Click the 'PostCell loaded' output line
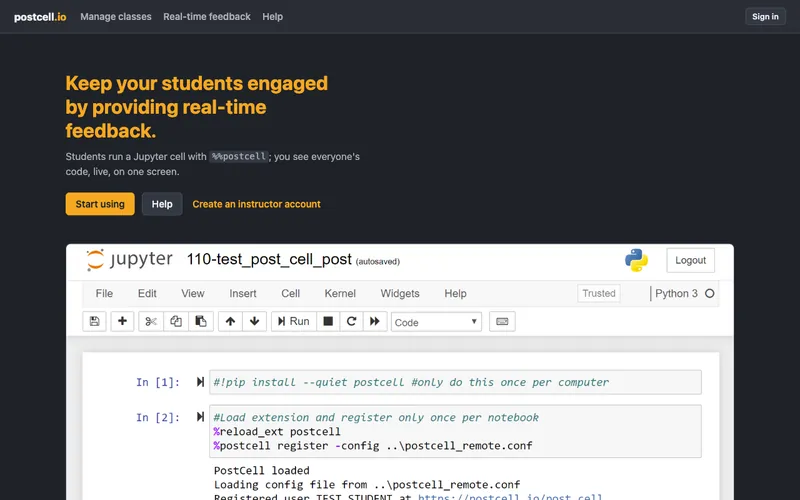 [x=262, y=470]
